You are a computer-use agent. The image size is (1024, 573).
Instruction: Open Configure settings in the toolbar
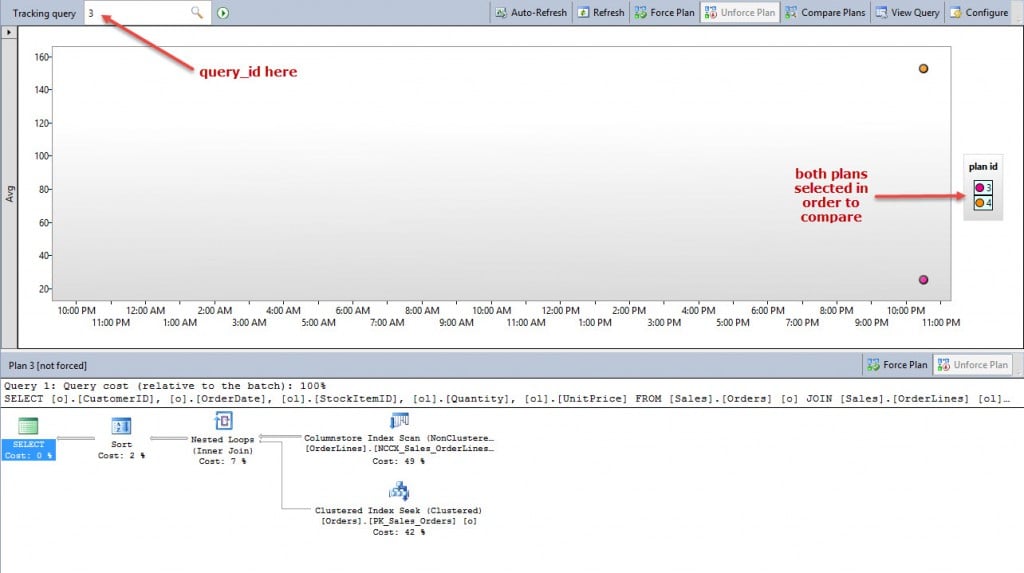pyautogui.click(x=979, y=13)
